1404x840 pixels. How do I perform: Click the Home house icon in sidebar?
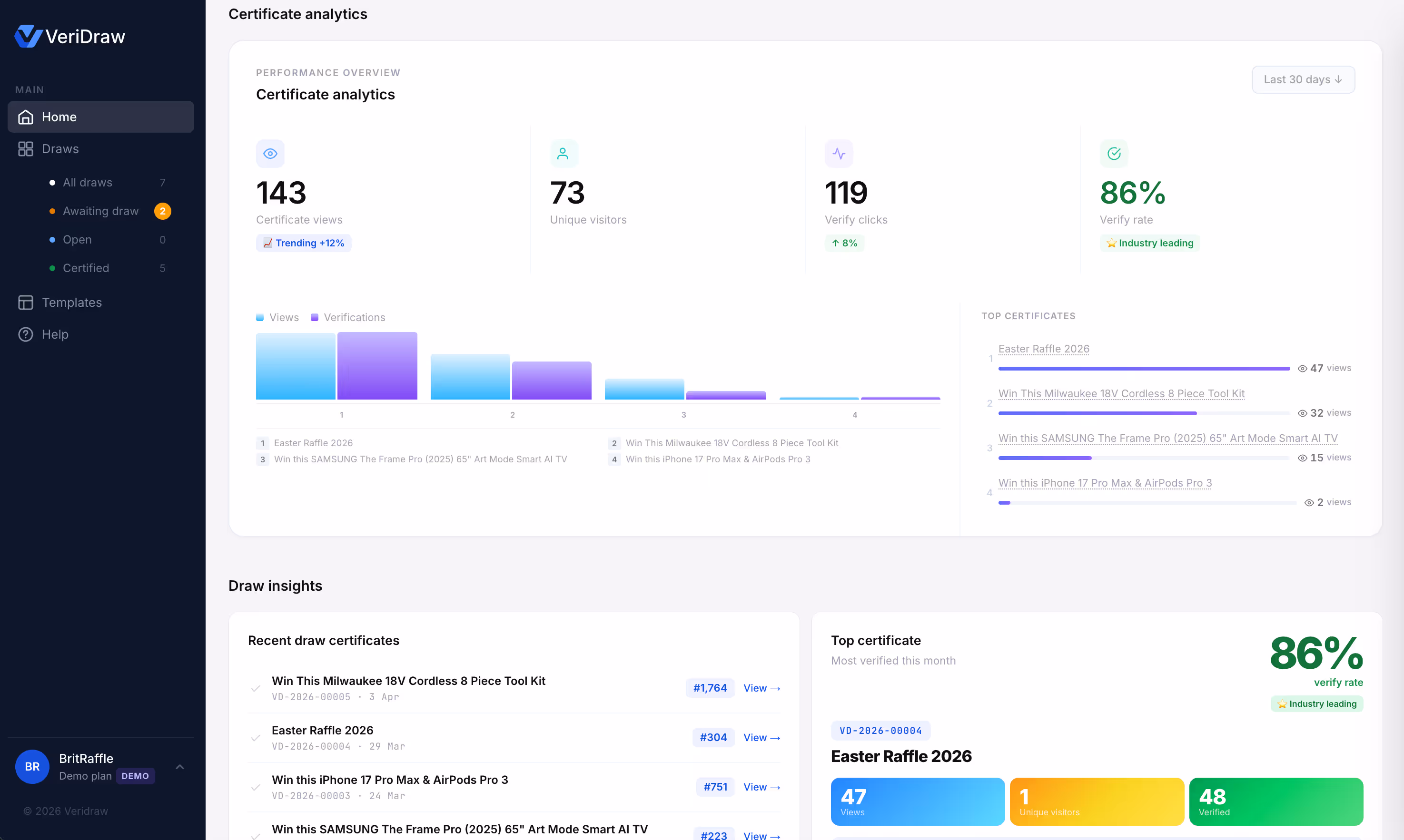tap(26, 117)
